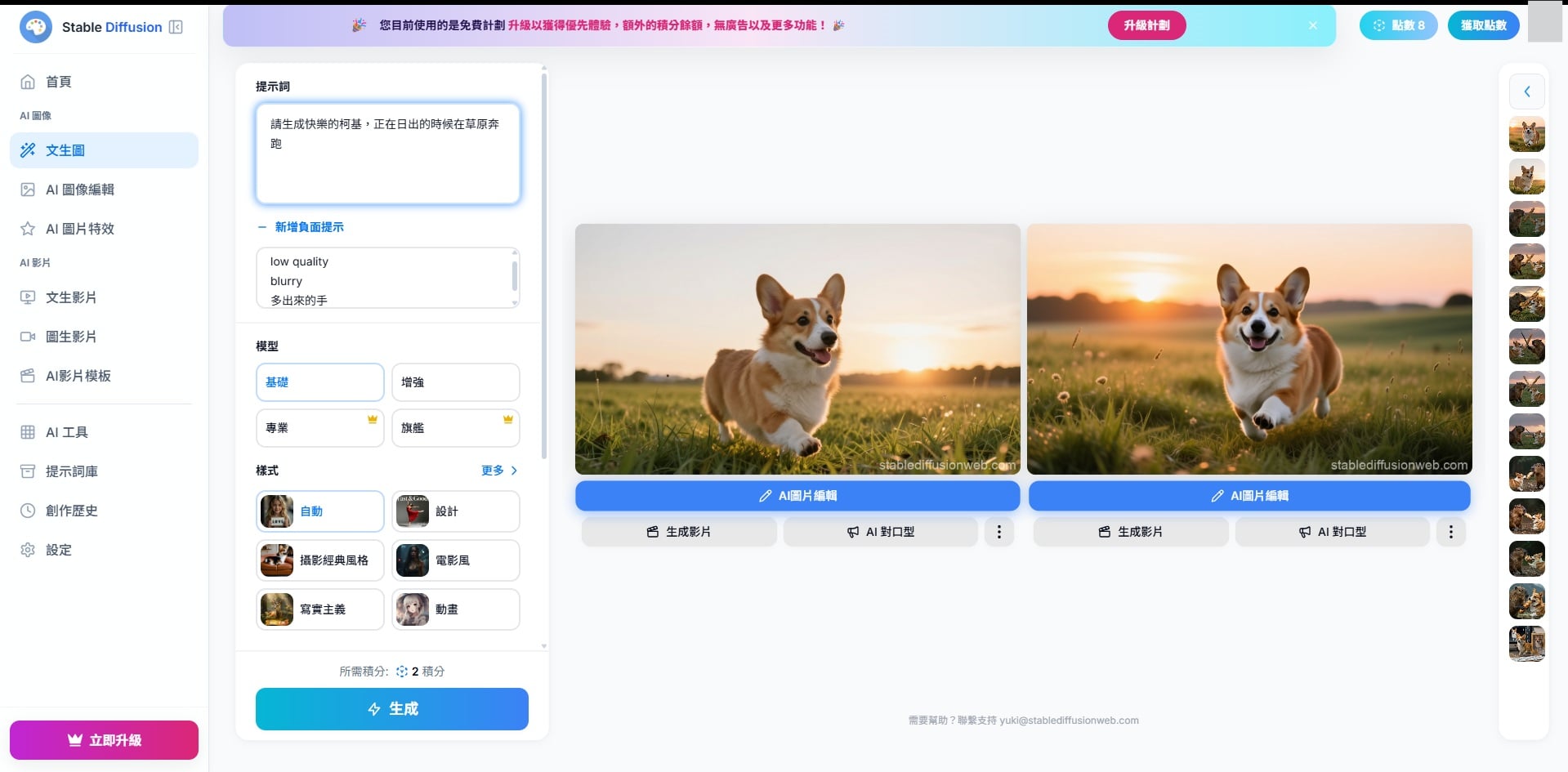Open more options for the first corgi image
The height and width of the screenshot is (772, 1568).
click(x=998, y=532)
